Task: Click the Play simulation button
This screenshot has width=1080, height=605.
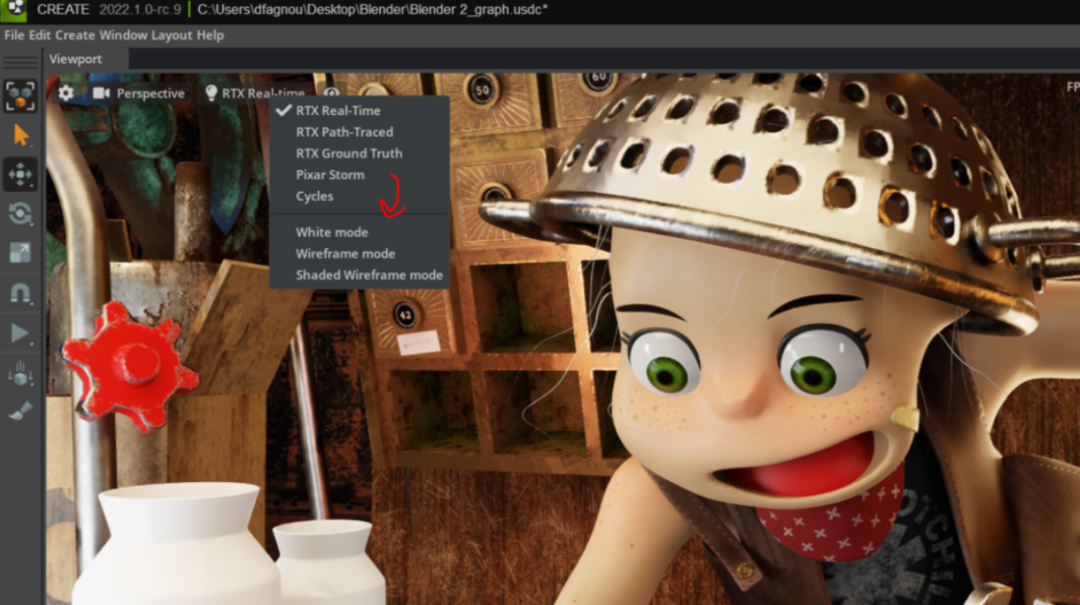Action: coord(20,333)
